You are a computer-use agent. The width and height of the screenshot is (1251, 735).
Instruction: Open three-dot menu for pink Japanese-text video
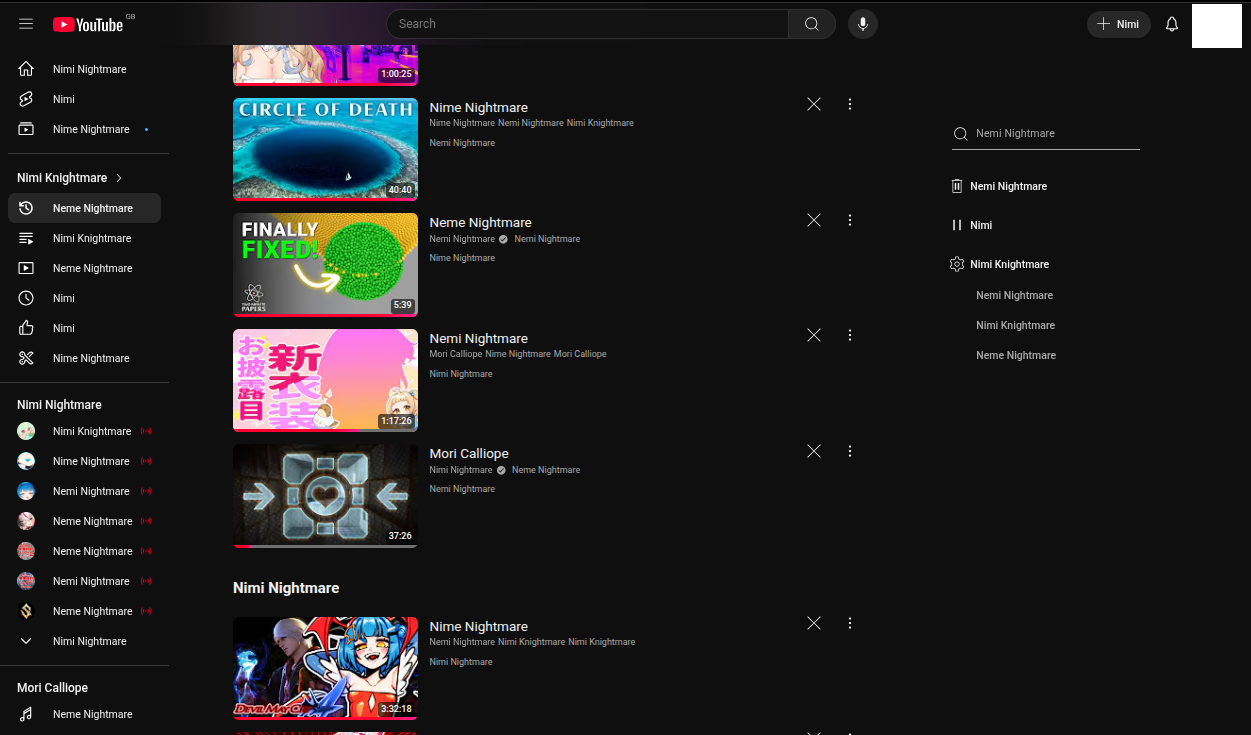(850, 335)
